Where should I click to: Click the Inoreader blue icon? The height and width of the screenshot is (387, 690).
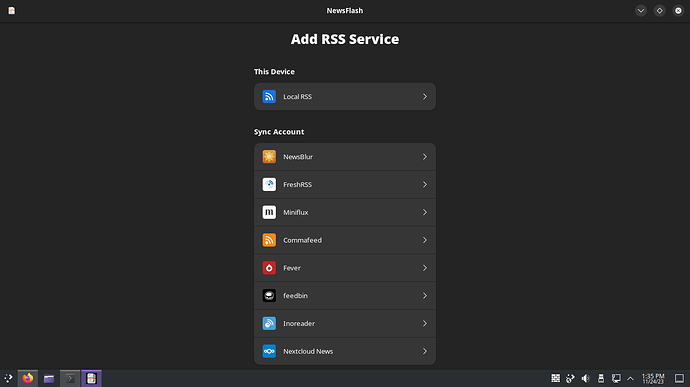click(x=269, y=323)
